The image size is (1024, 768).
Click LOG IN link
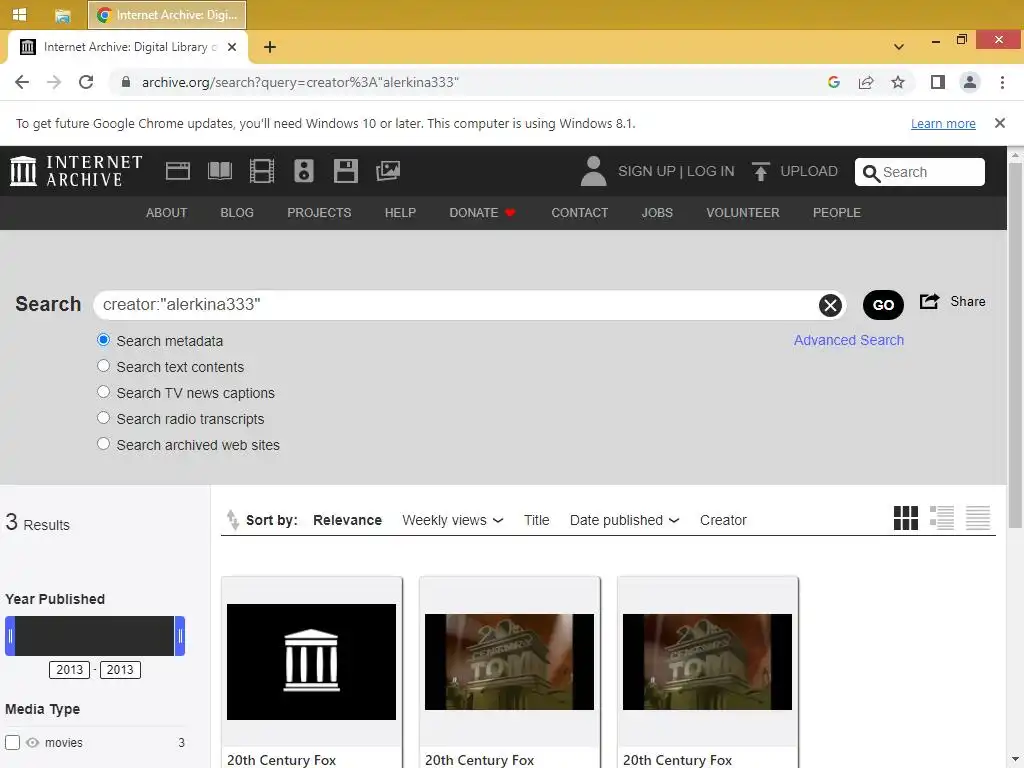coord(711,171)
